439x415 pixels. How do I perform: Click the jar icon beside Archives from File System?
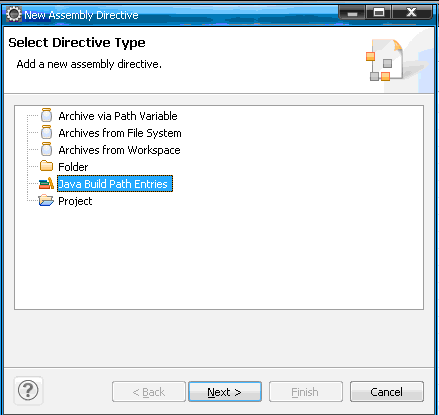point(46,132)
